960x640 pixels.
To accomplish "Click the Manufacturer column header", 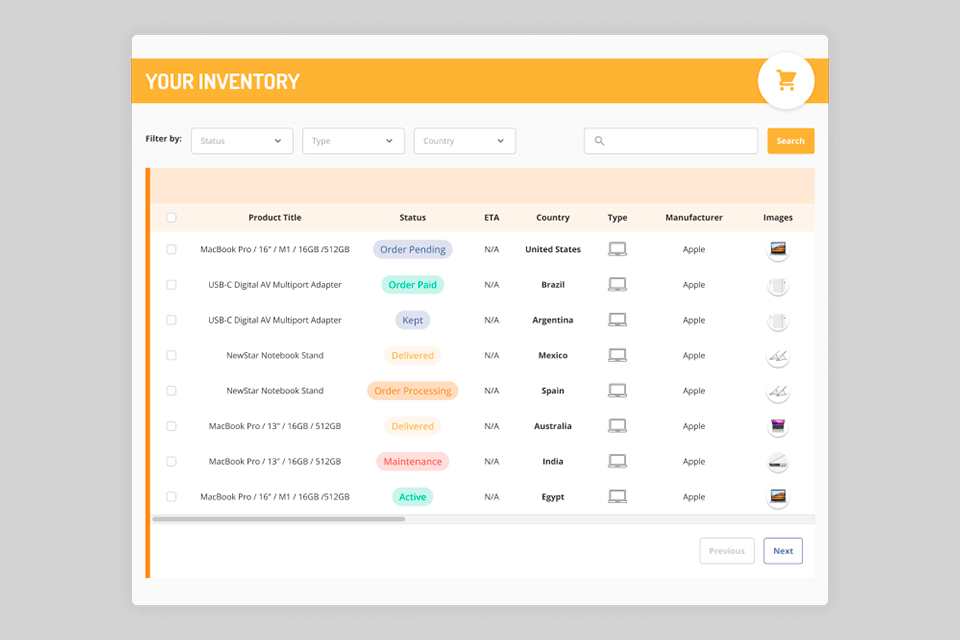I will pos(694,218).
